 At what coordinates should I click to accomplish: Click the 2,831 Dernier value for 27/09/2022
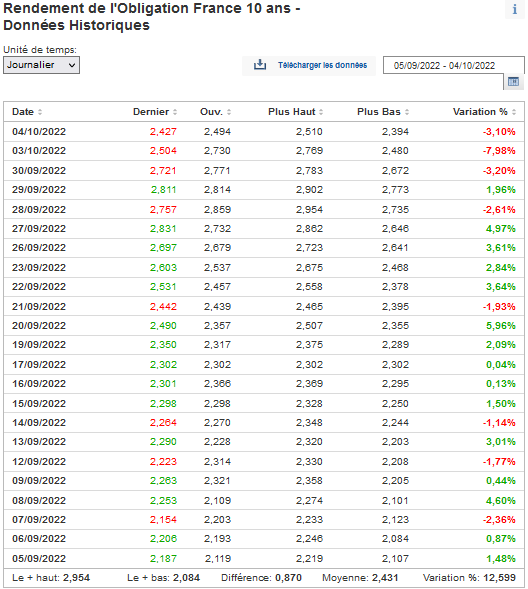pyautogui.click(x=163, y=229)
